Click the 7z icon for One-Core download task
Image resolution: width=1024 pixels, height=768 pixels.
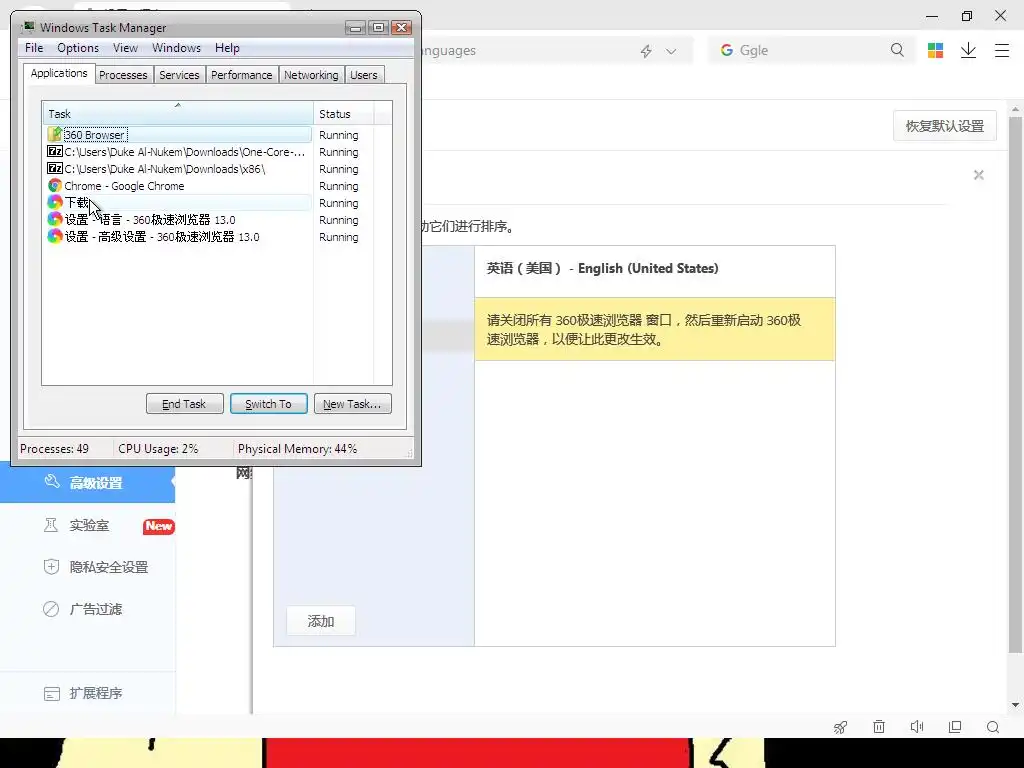(x=55, y=152)
